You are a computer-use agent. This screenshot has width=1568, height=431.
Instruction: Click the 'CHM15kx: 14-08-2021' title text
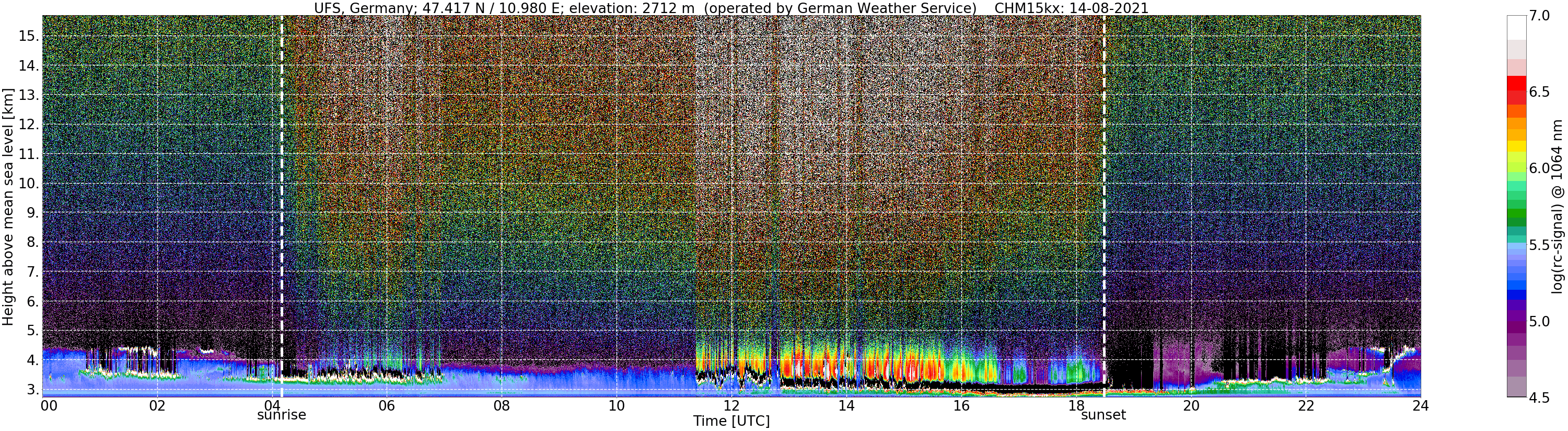click(x=1071, y=8)
